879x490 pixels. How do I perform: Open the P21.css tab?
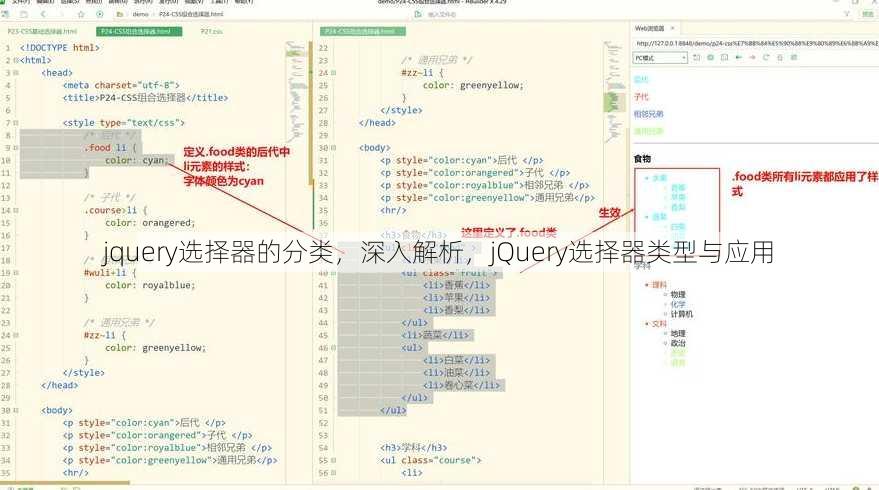point(211,31)
